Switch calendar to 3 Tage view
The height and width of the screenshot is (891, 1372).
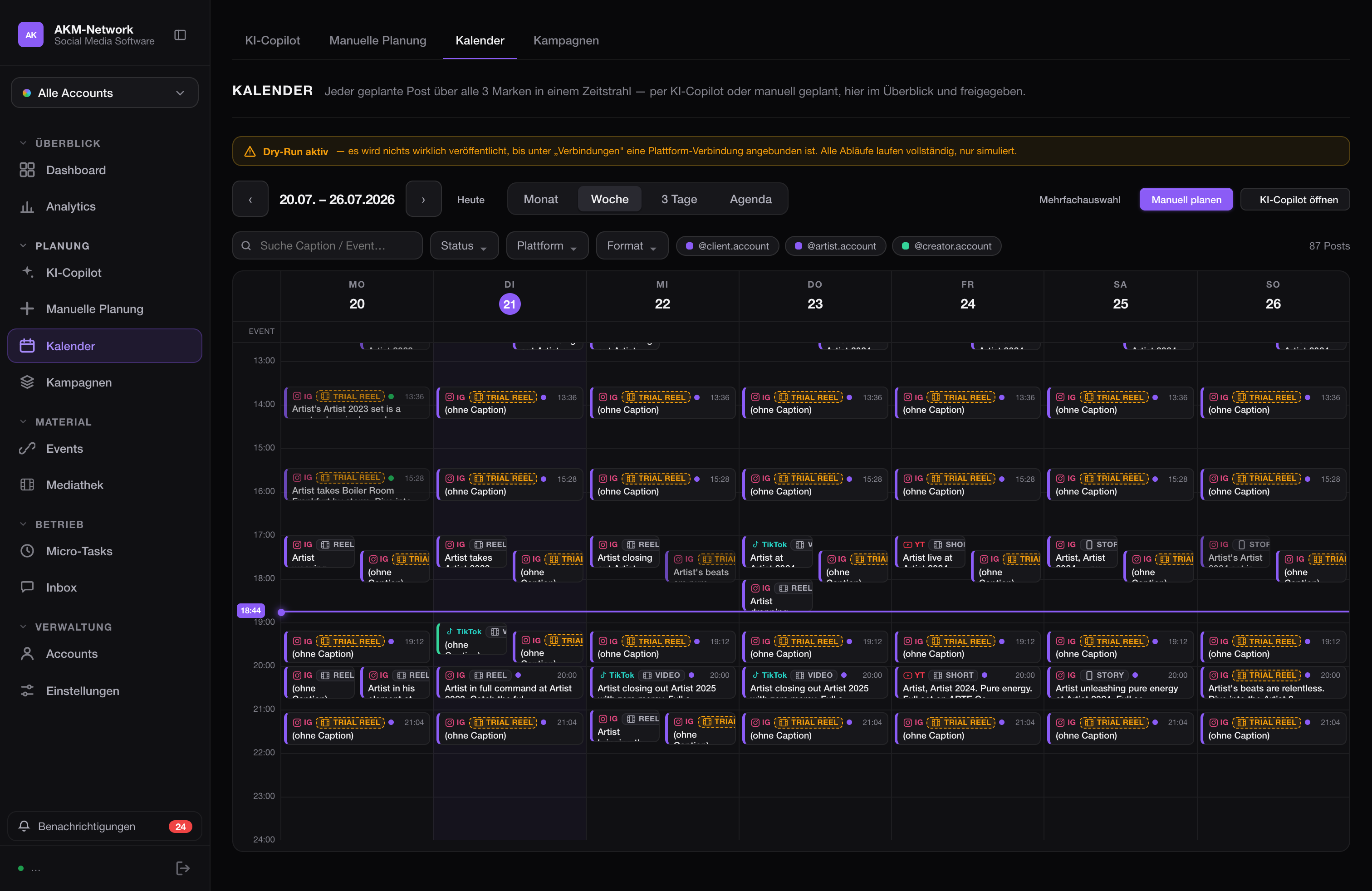click(679, 200)
